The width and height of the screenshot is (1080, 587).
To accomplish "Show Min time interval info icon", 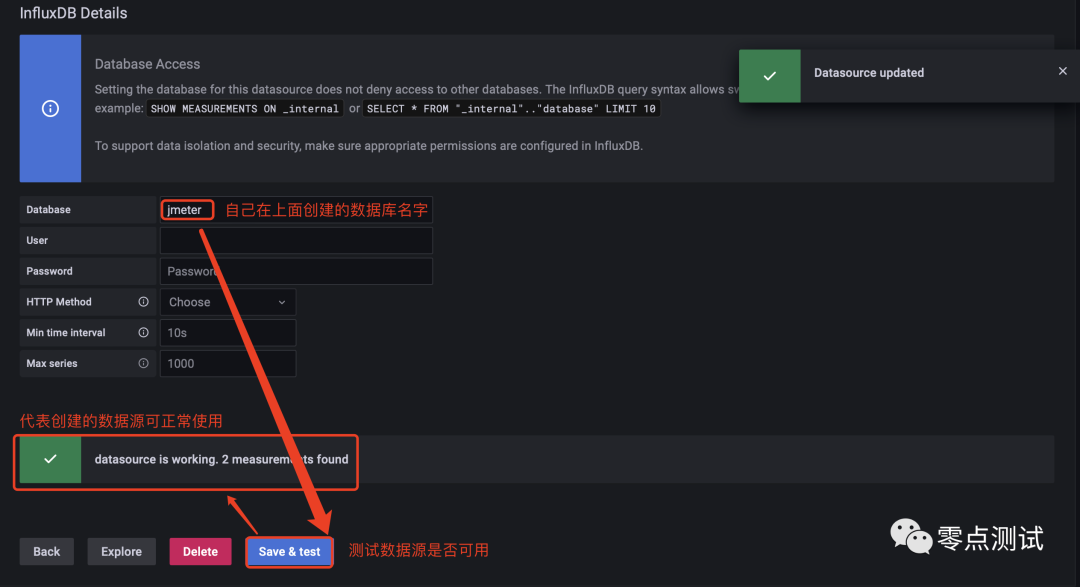I will point(143,333).
